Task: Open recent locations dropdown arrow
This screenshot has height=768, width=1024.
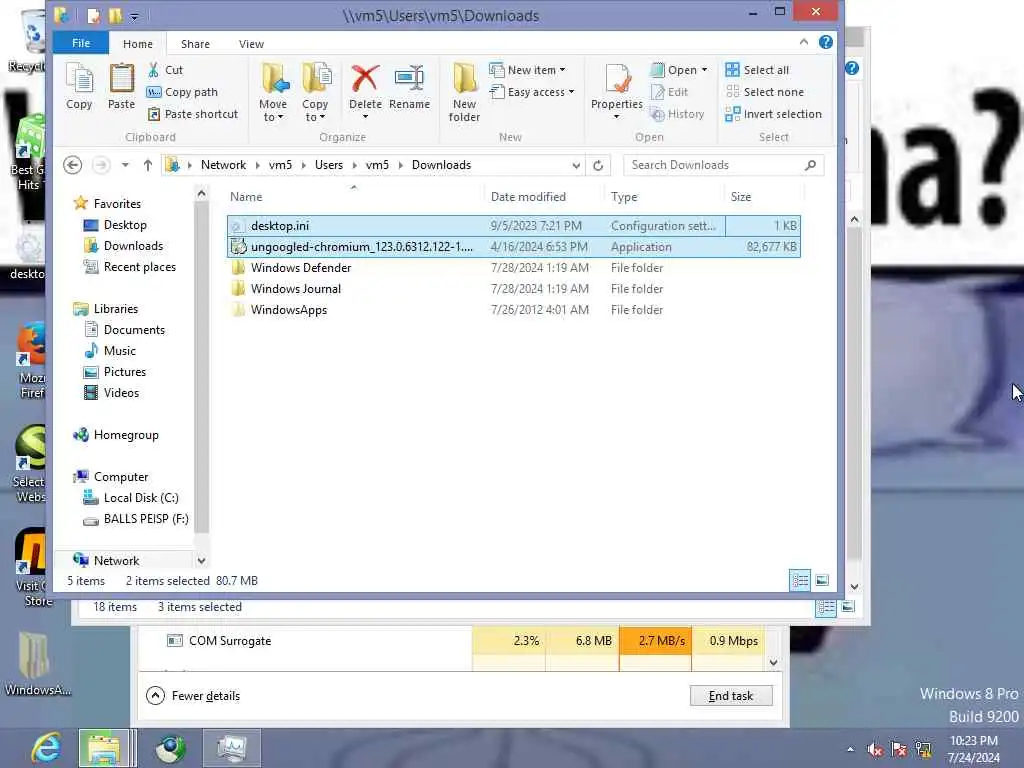Action: (x=125, y=165)
